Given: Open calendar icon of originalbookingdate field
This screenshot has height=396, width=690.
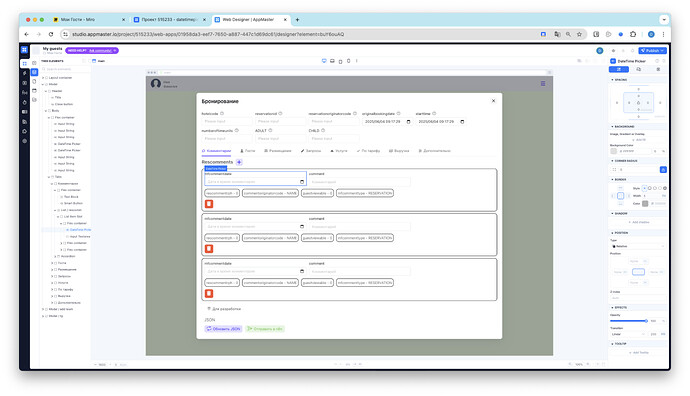Looking at the screenshot, I should (x=408, y=122).
